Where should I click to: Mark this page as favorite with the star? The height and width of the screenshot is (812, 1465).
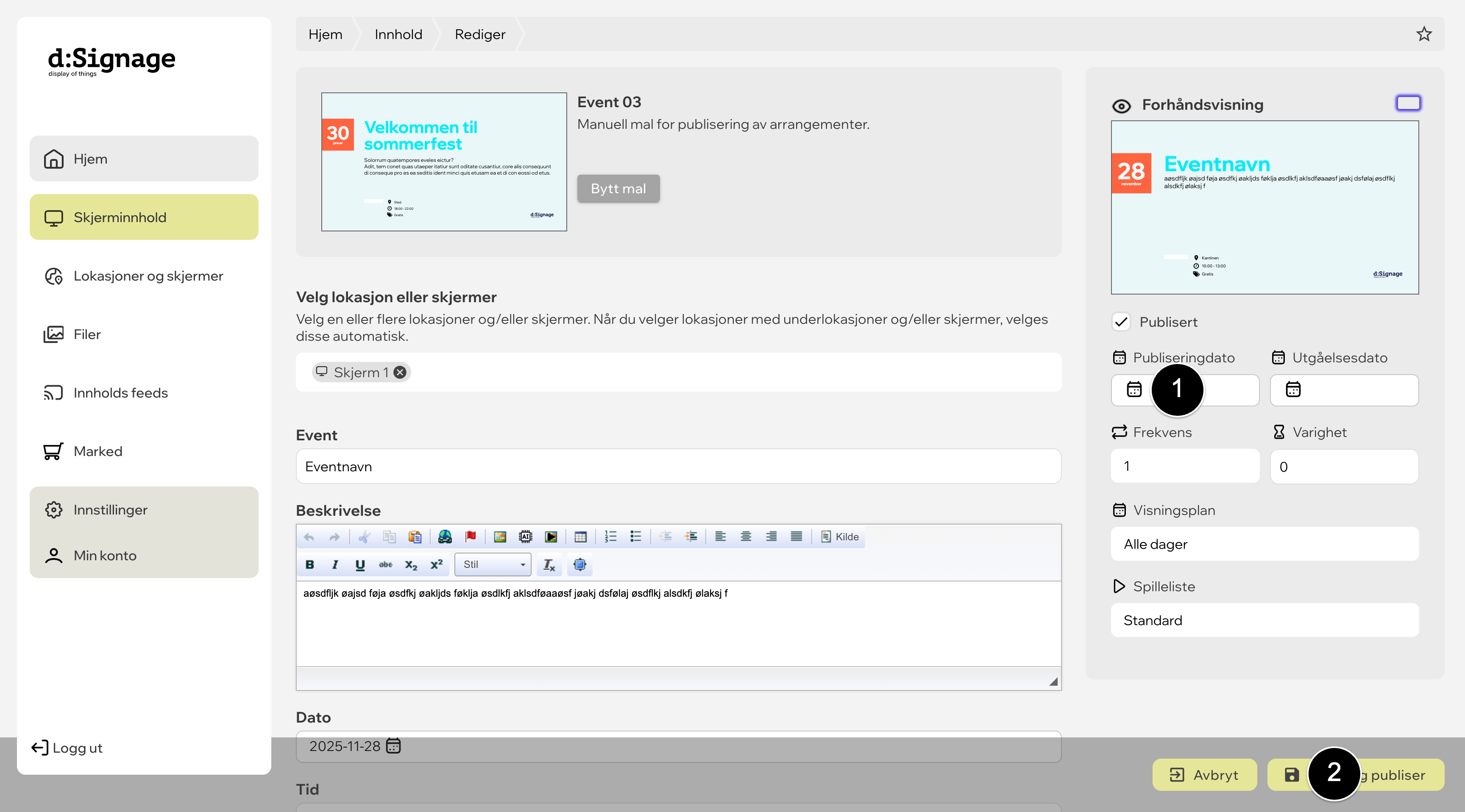coord(1424,34)
